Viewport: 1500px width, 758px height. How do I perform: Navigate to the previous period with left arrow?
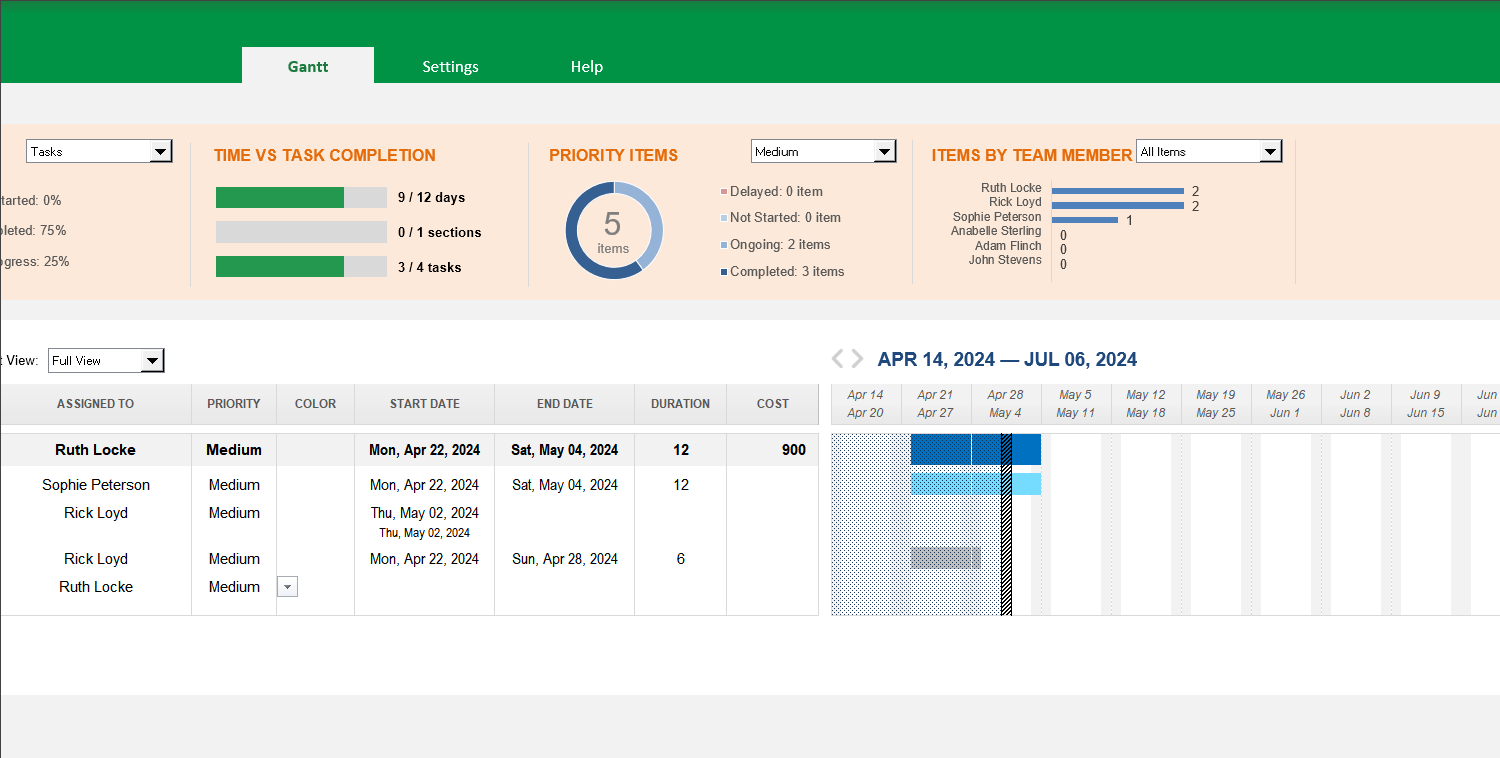(x=838, y=358)
